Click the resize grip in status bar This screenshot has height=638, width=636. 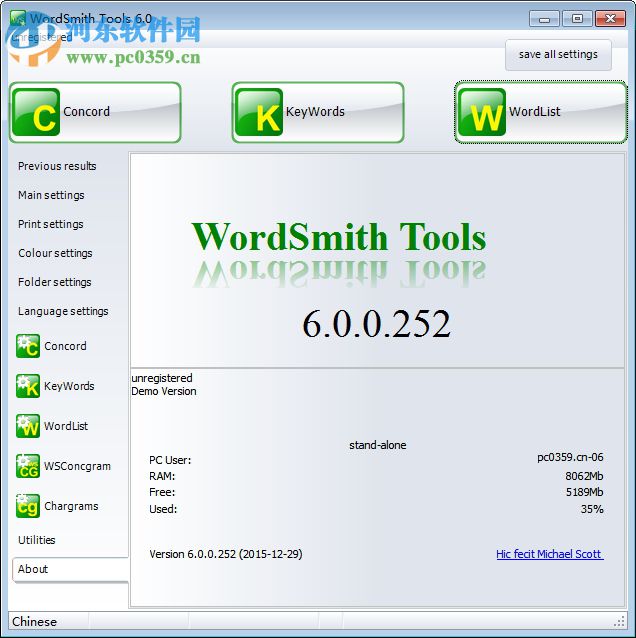coord(619,622)
